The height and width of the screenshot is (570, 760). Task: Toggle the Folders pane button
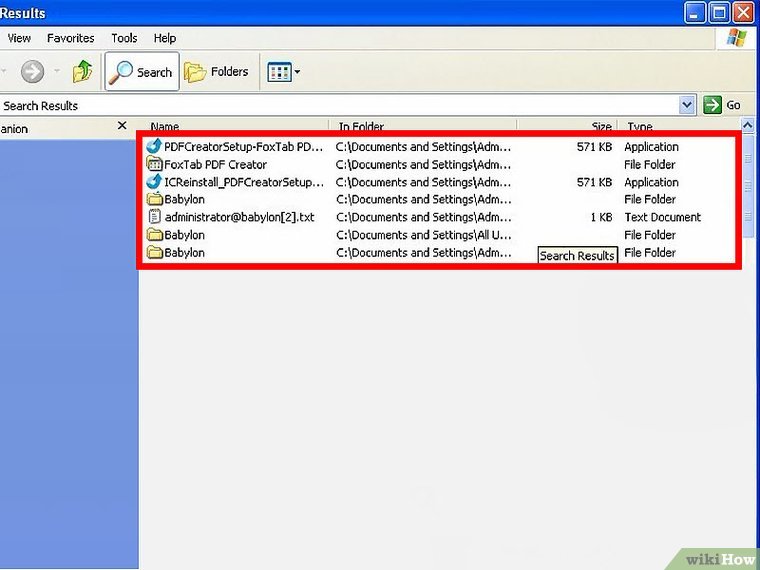tap(216, 72)
